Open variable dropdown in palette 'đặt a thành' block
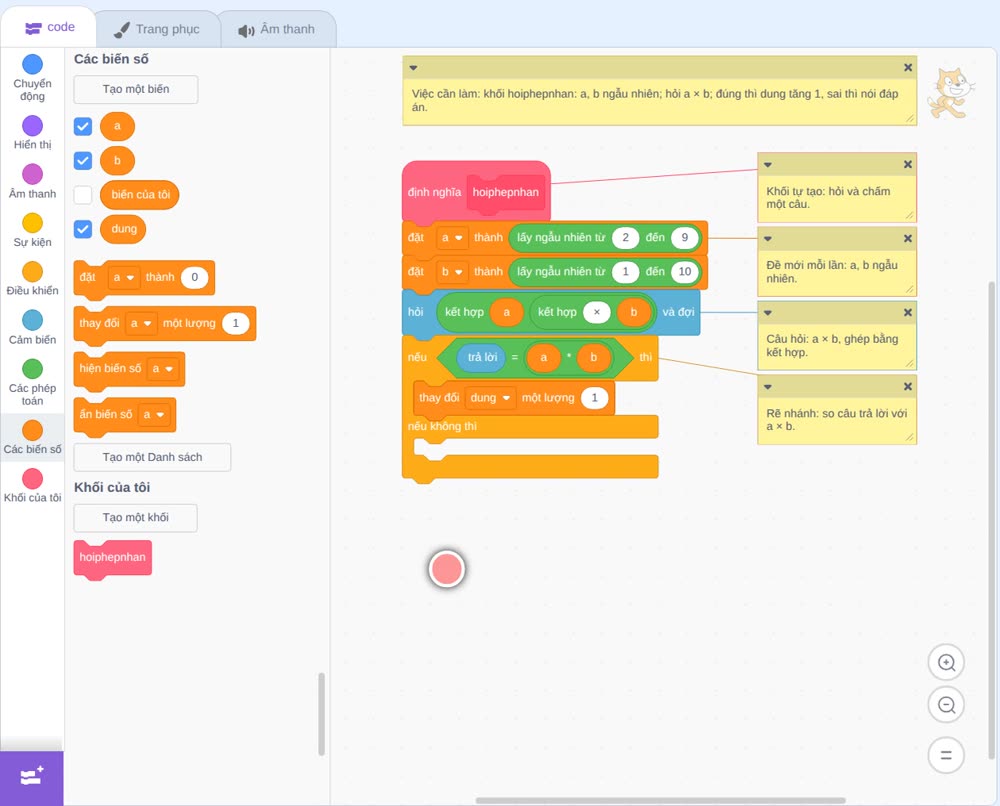Viewport: 1000px width, 806px height. 124,277
